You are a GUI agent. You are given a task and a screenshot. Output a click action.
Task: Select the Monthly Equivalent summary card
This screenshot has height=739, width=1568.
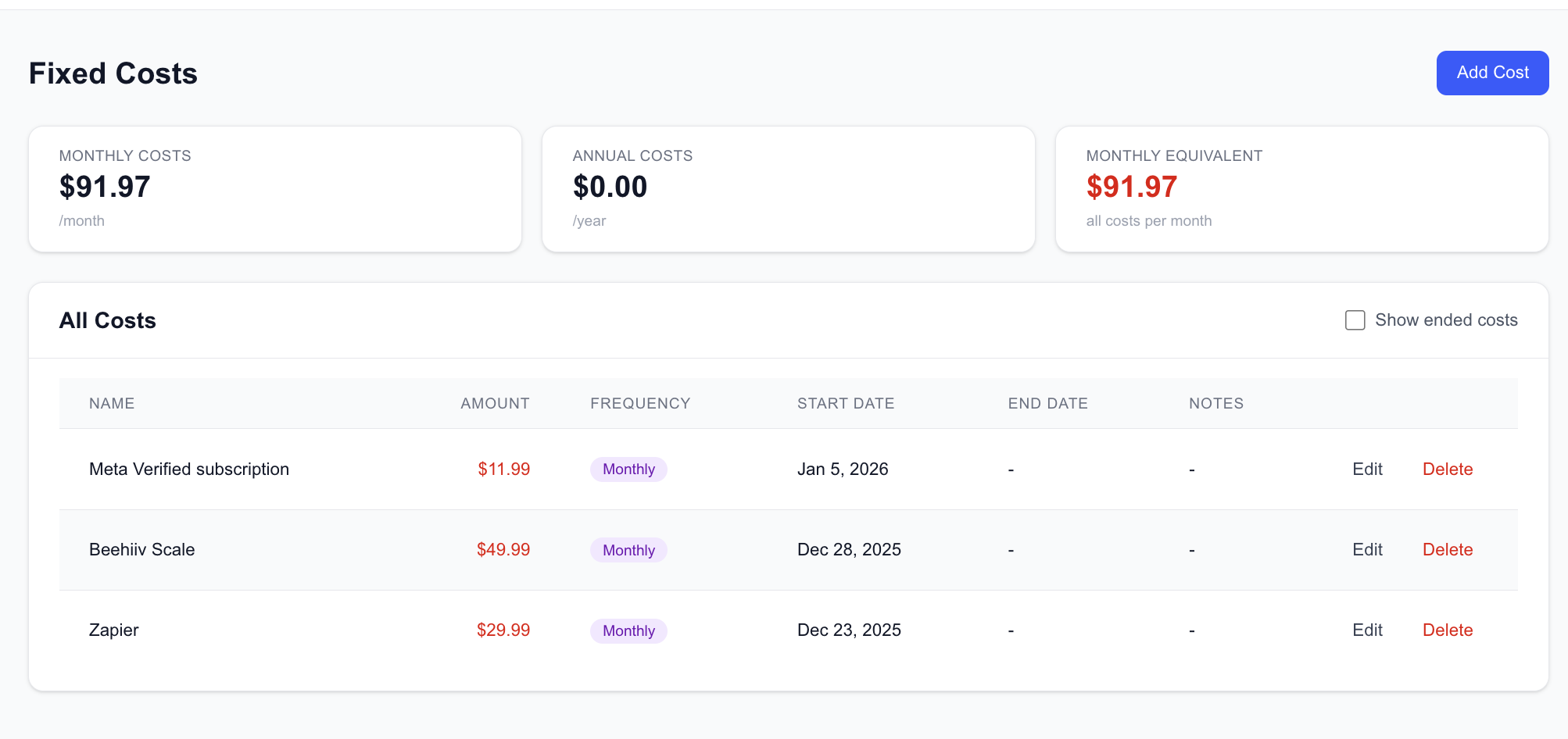[x=1301, y=188]
